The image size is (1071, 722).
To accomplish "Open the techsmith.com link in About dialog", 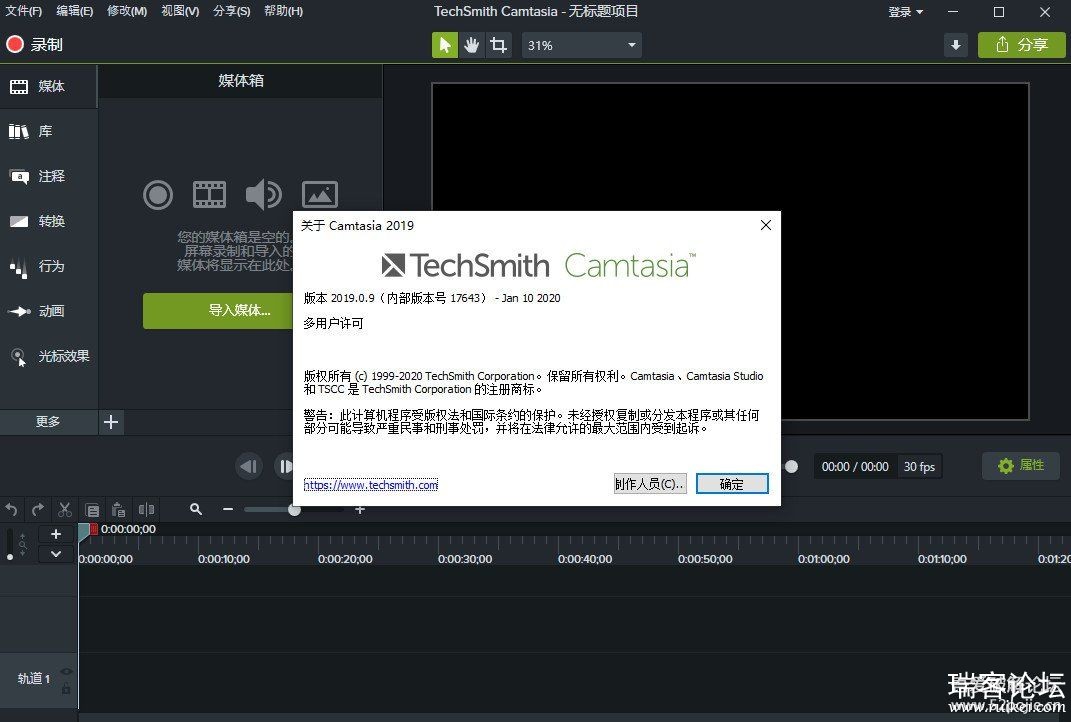I will click(x=371, y=484).
